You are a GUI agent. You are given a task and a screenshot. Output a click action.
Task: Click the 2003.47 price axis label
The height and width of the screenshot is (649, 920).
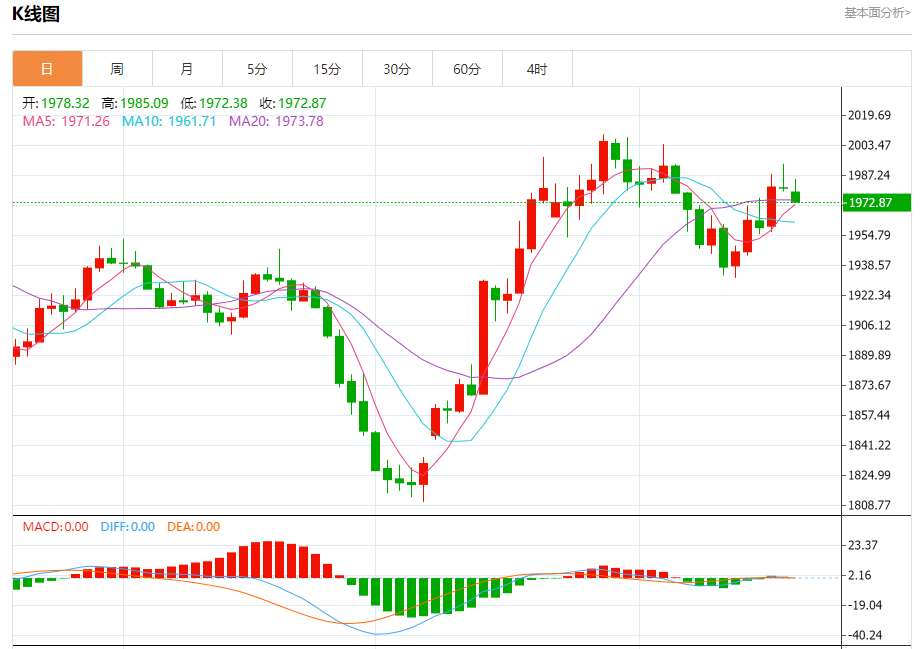click(869, 146)
